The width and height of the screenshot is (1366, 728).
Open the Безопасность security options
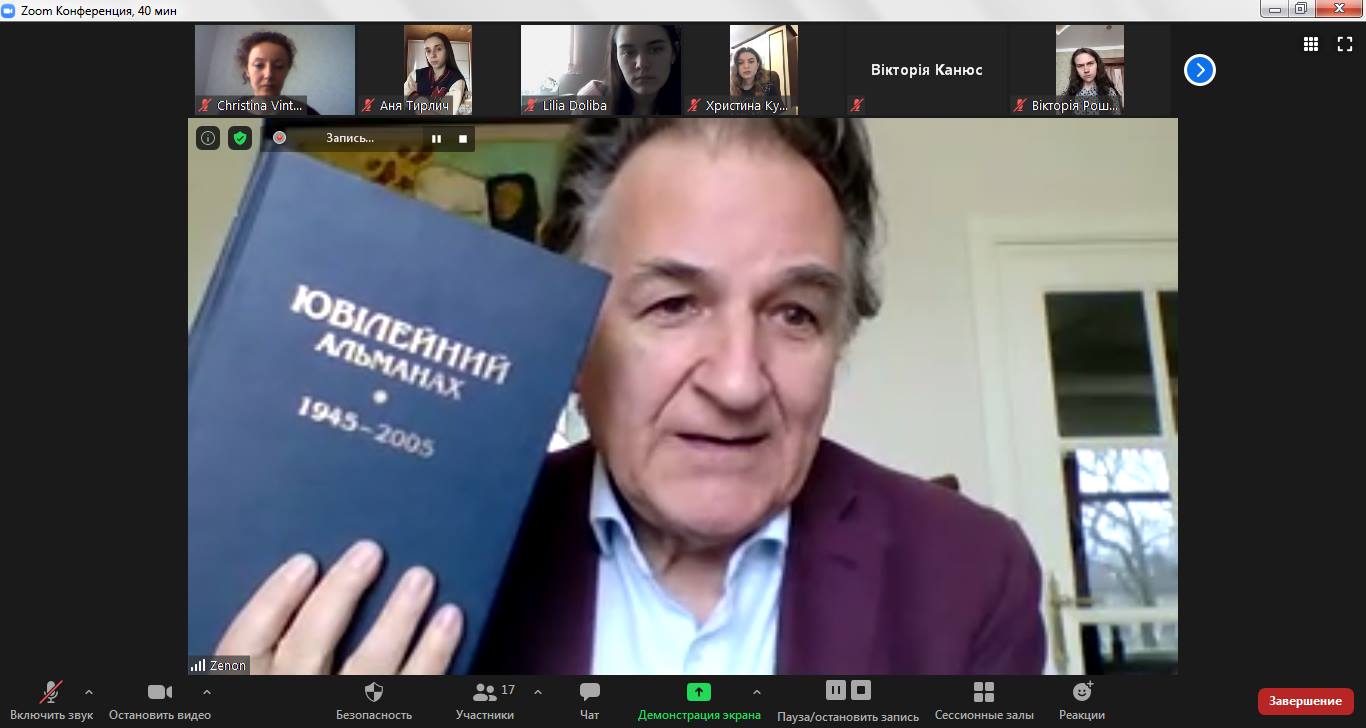[x=374, y=699]
